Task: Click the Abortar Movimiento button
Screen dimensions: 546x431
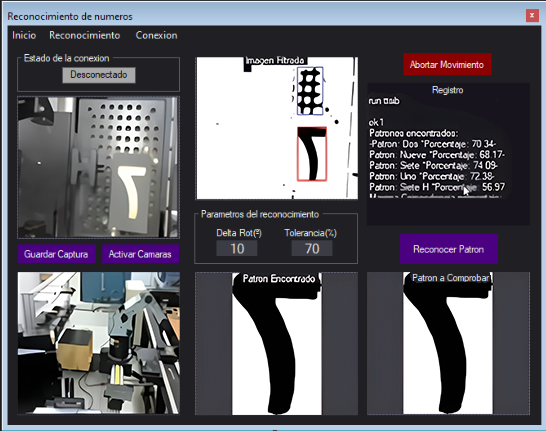Action: pyautogui.click(x=447, y=64)
